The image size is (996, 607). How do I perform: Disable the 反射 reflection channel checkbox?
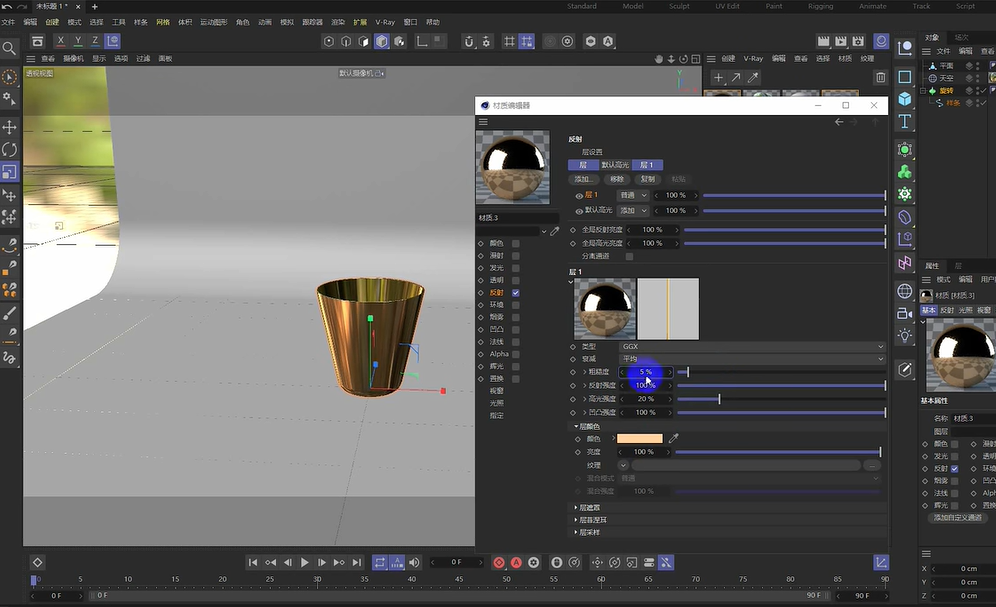click(516, 293)
